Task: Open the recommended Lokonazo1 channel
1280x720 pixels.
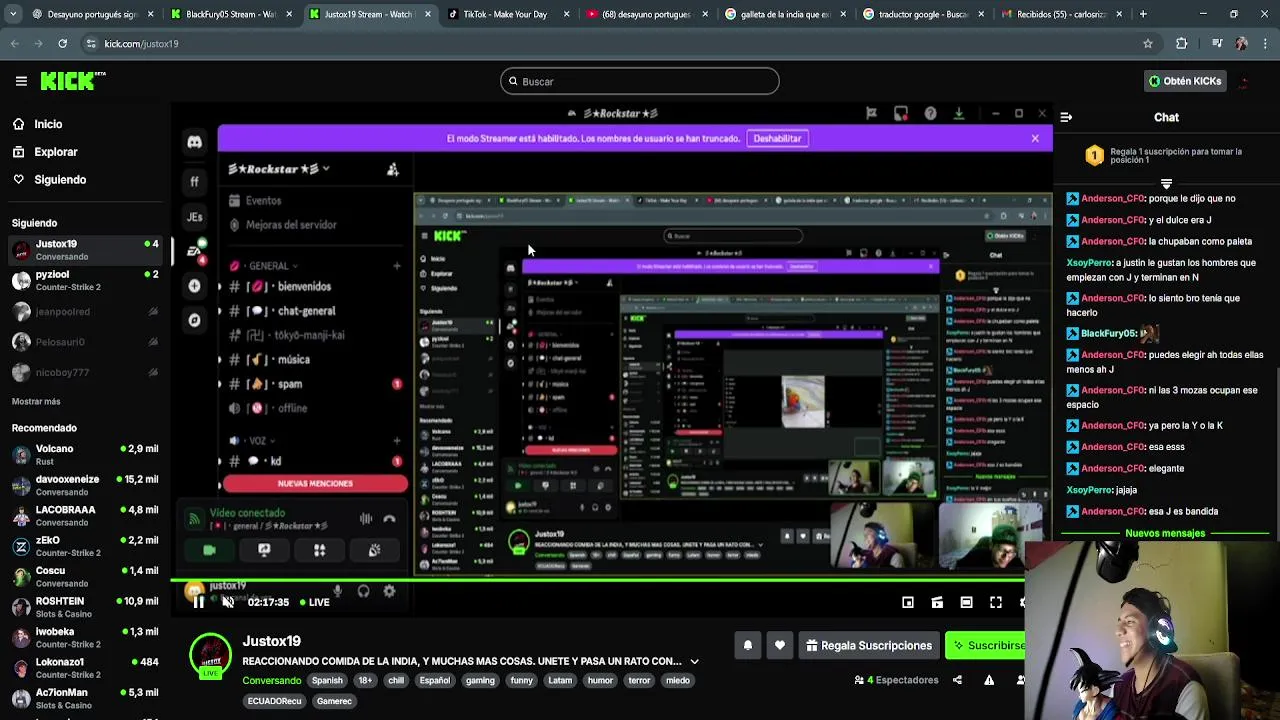Action: 84,668
